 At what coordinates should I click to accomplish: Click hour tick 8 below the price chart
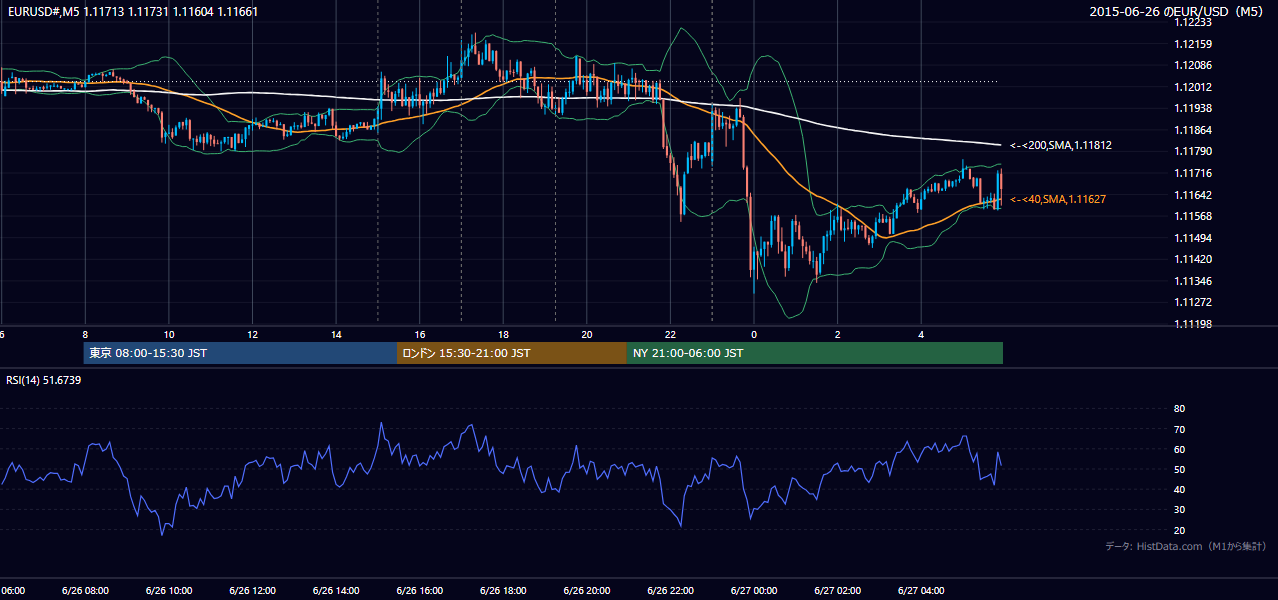click(x=85, y=334)
